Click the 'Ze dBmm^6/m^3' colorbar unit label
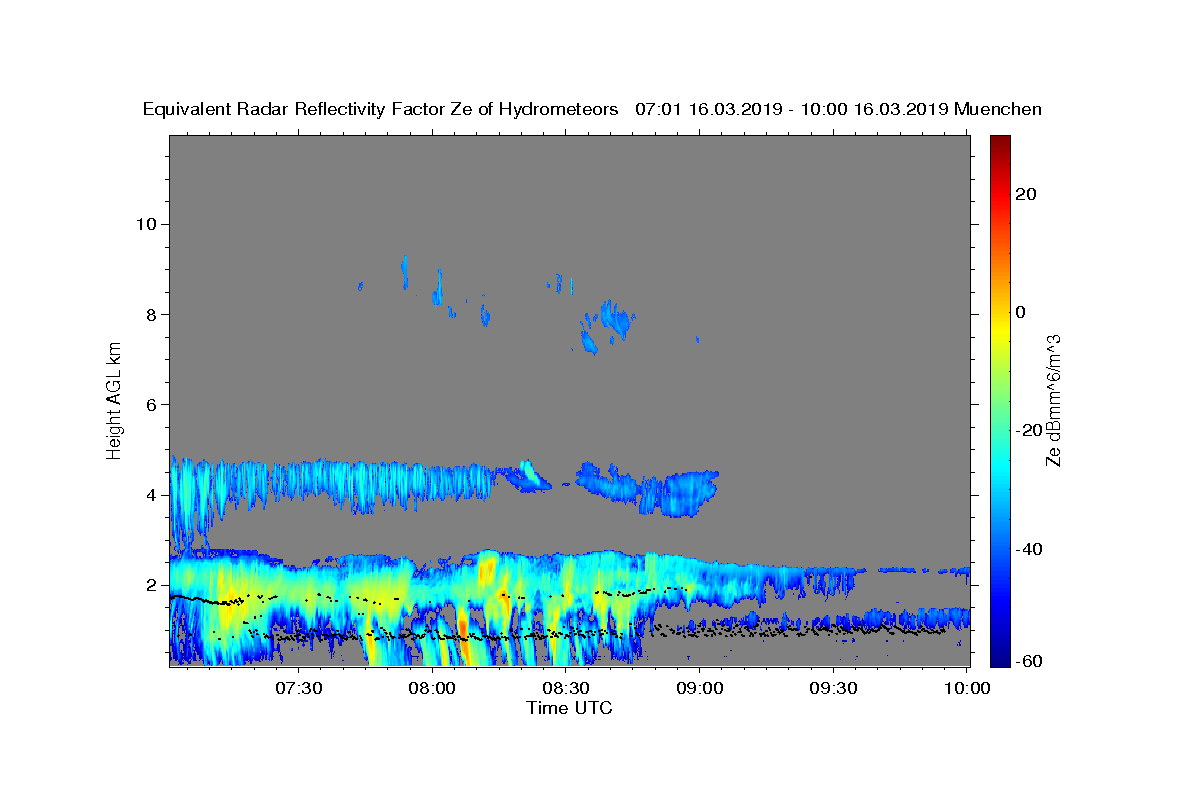Viewport: 1200px width, 800px height. tap(1053, 400)
